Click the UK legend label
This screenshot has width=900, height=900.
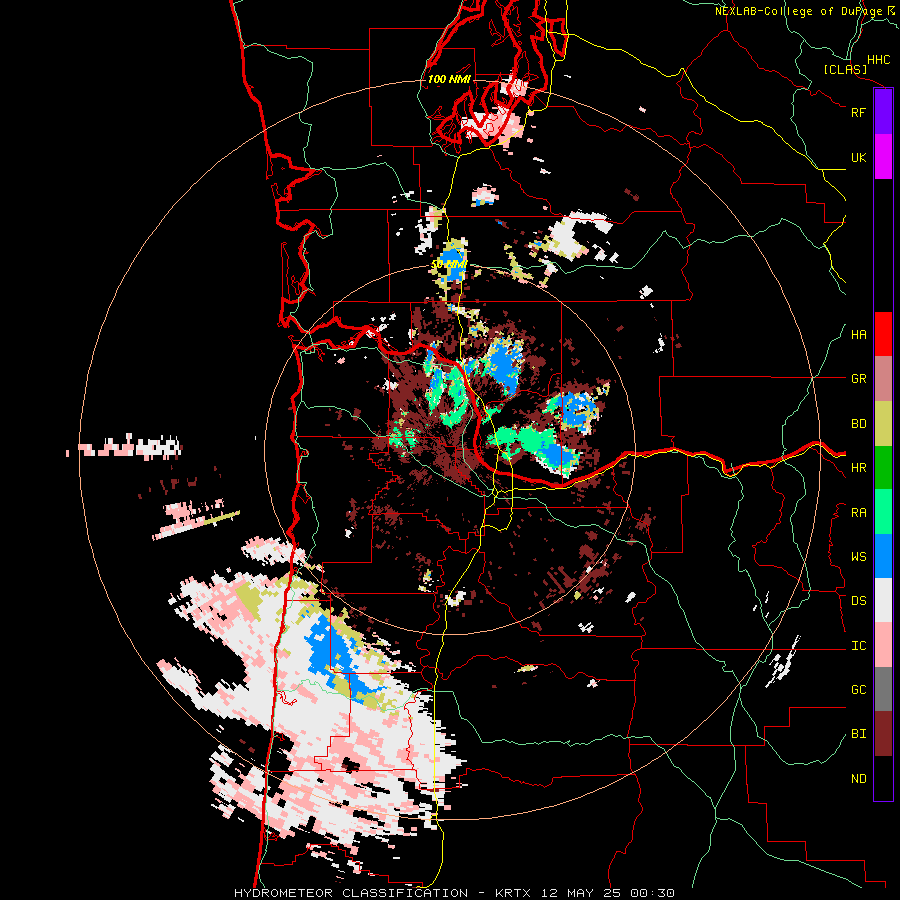coord(858,157)
